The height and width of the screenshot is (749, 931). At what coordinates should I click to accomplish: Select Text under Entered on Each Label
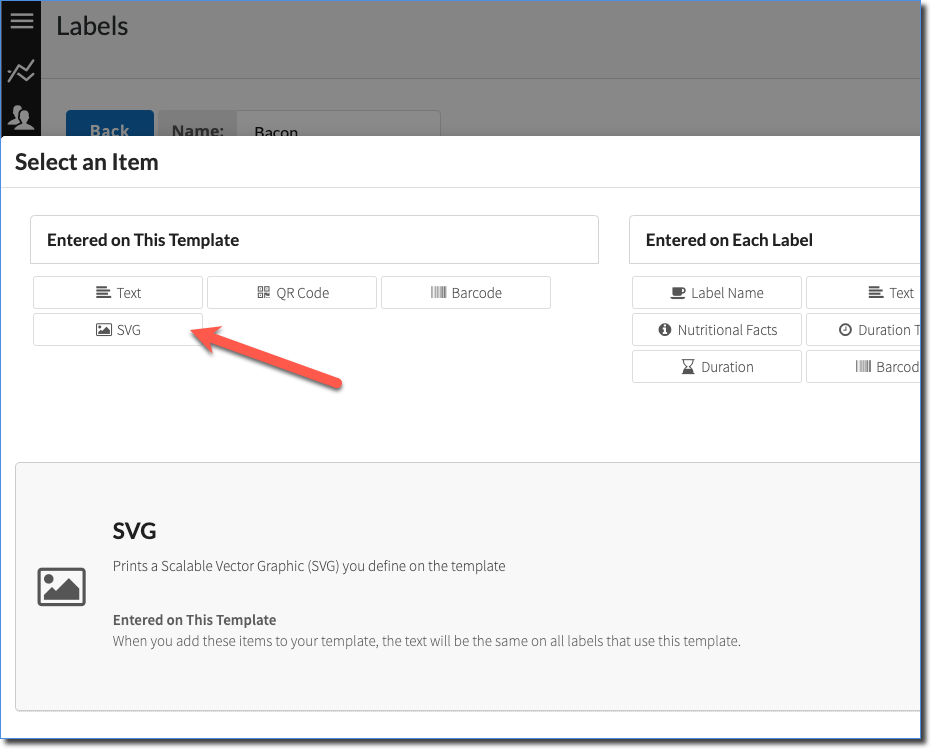[865, 293]
